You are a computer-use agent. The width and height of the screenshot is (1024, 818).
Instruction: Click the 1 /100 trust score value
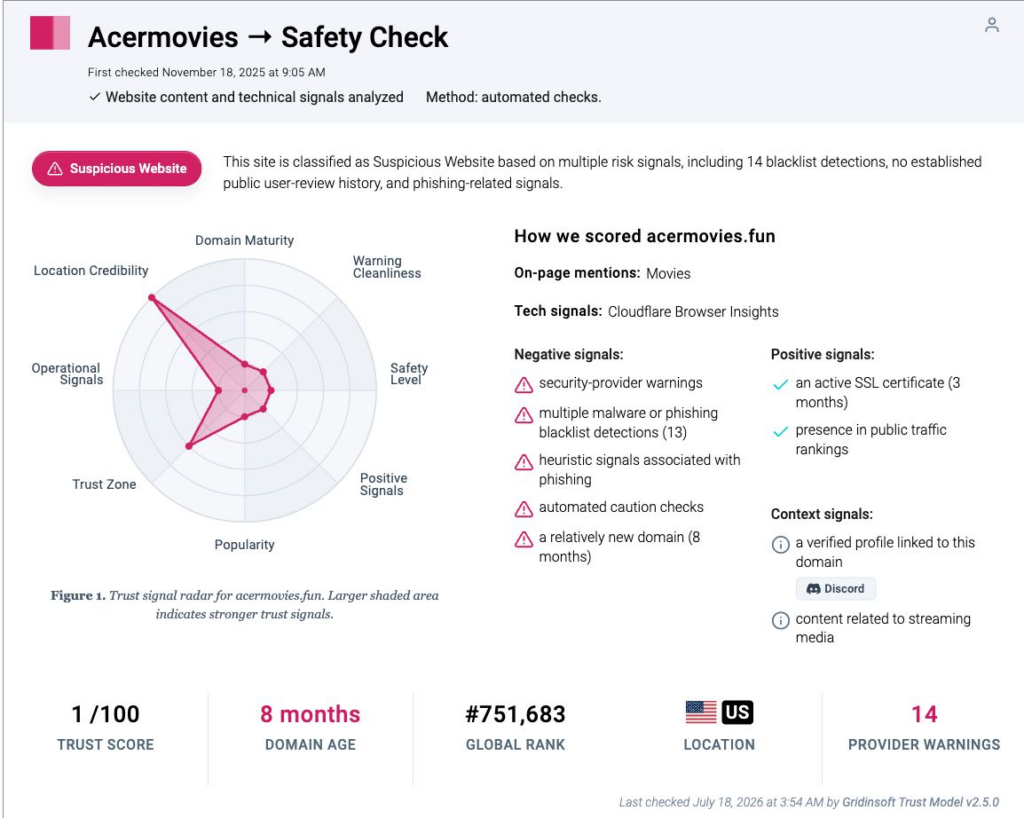click(x=105, y=714)
